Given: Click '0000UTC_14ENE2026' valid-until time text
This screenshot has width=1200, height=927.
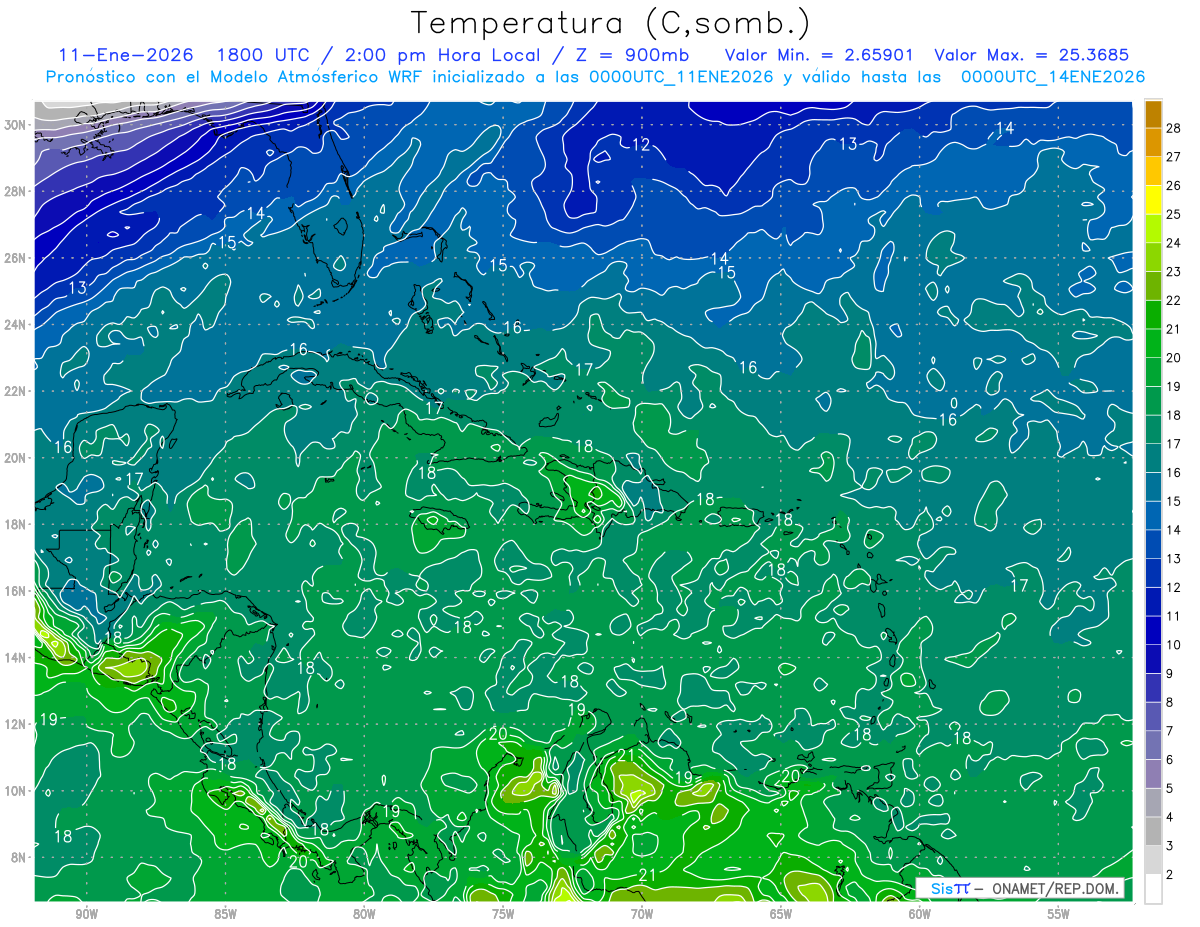Looking at the screenshot, I should 1053,77.
